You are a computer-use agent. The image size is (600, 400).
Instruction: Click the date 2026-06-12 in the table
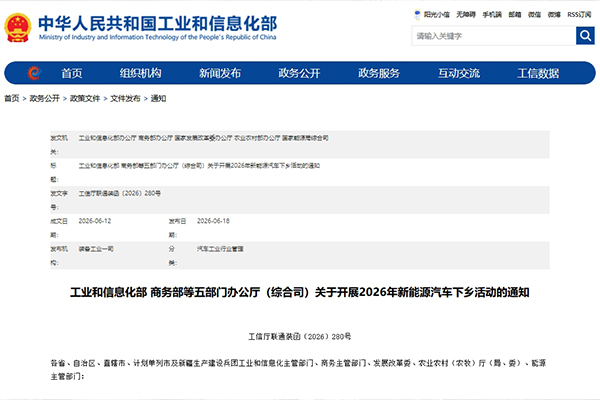[x=95, y=221]
